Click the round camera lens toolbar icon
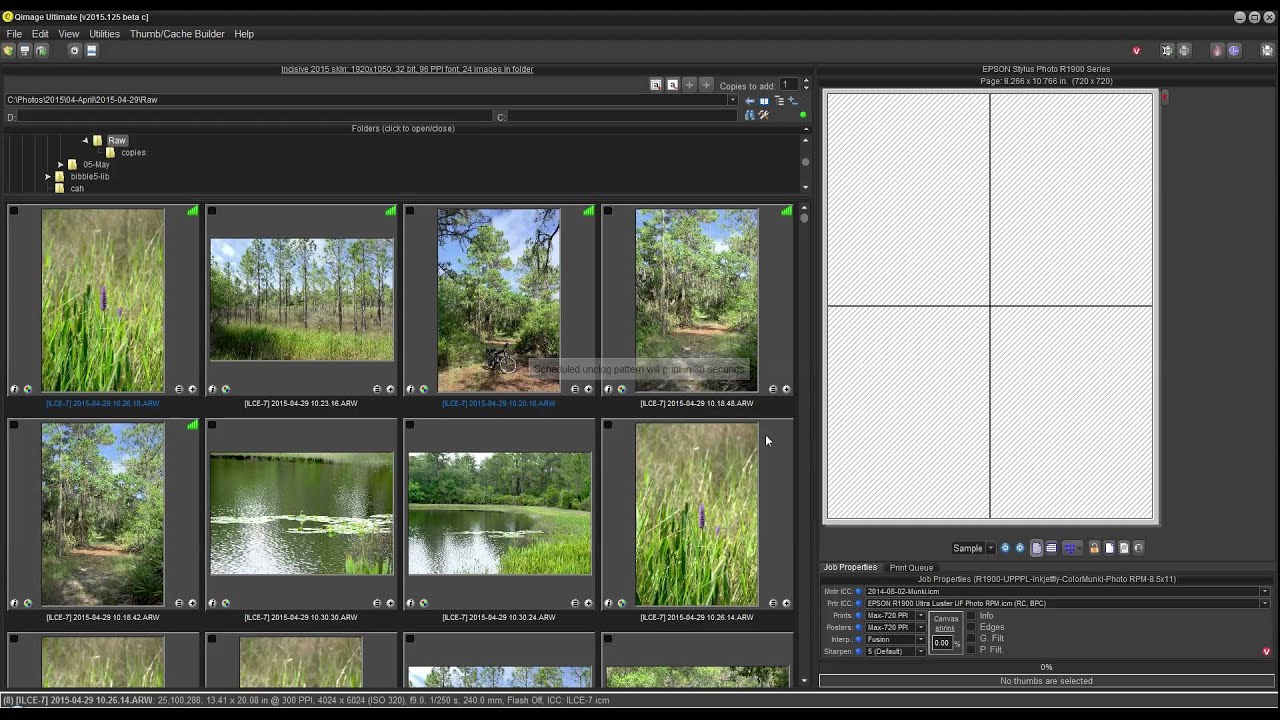The image size is (1280, 720). click(x=74, y=50)
